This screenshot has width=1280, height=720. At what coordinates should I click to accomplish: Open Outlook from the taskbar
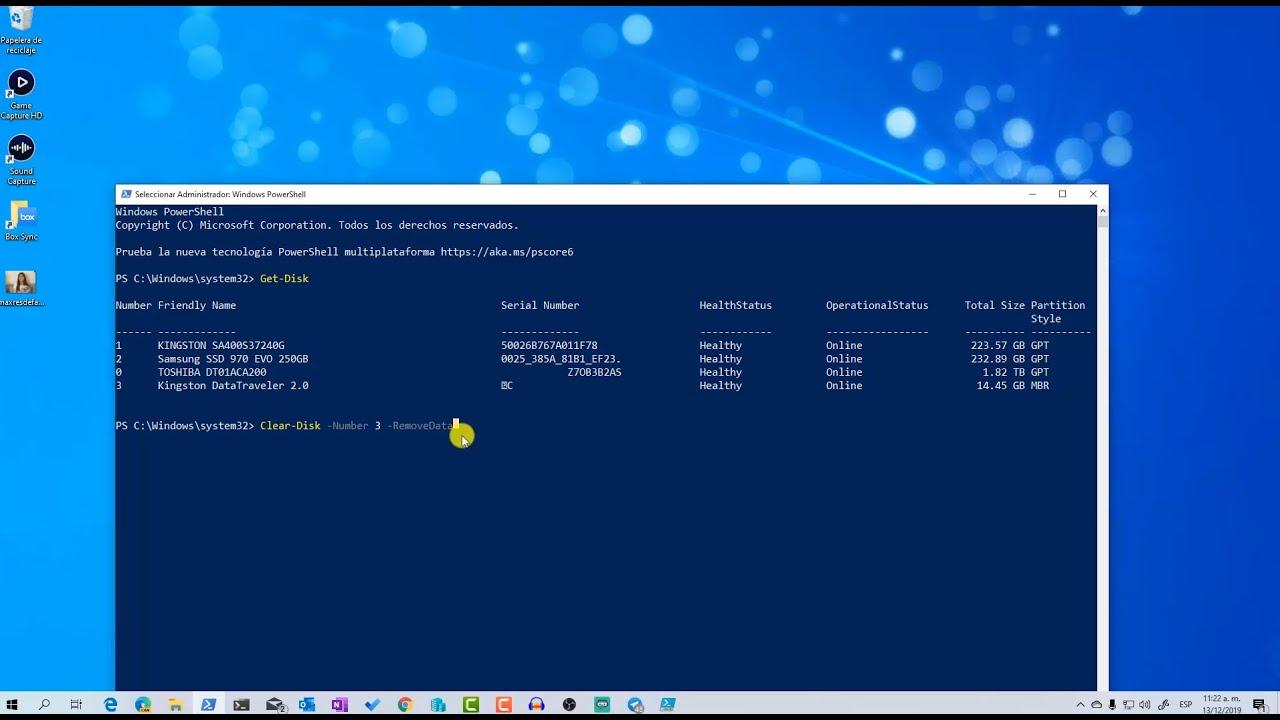click(x=306, y=705)
